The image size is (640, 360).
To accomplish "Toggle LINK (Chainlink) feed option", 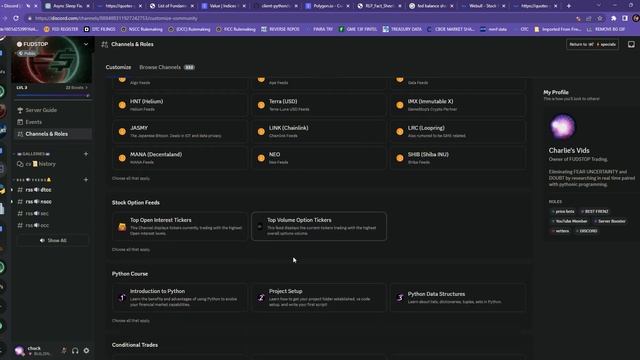I will [x=319, y=131].
